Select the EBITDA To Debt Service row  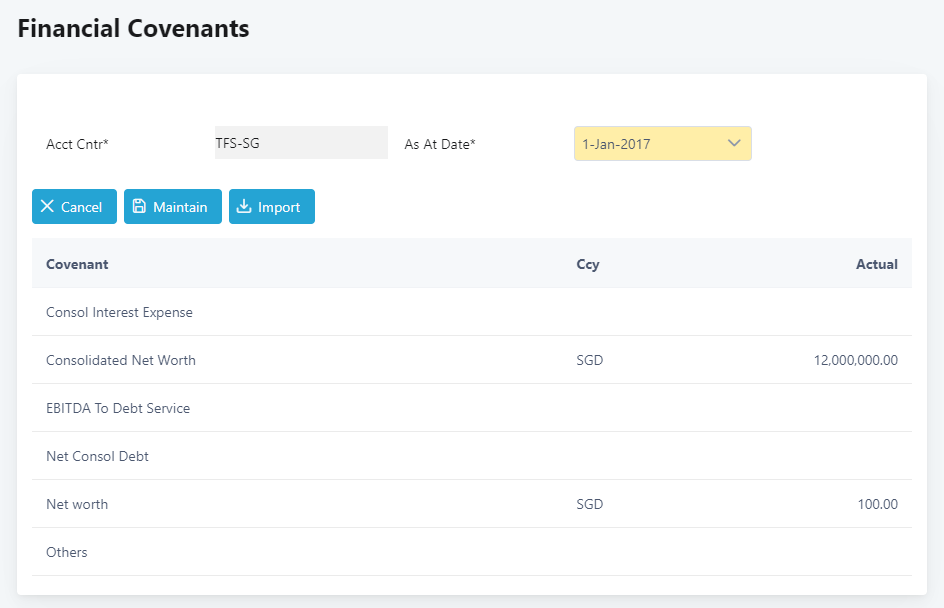(118, 408)
